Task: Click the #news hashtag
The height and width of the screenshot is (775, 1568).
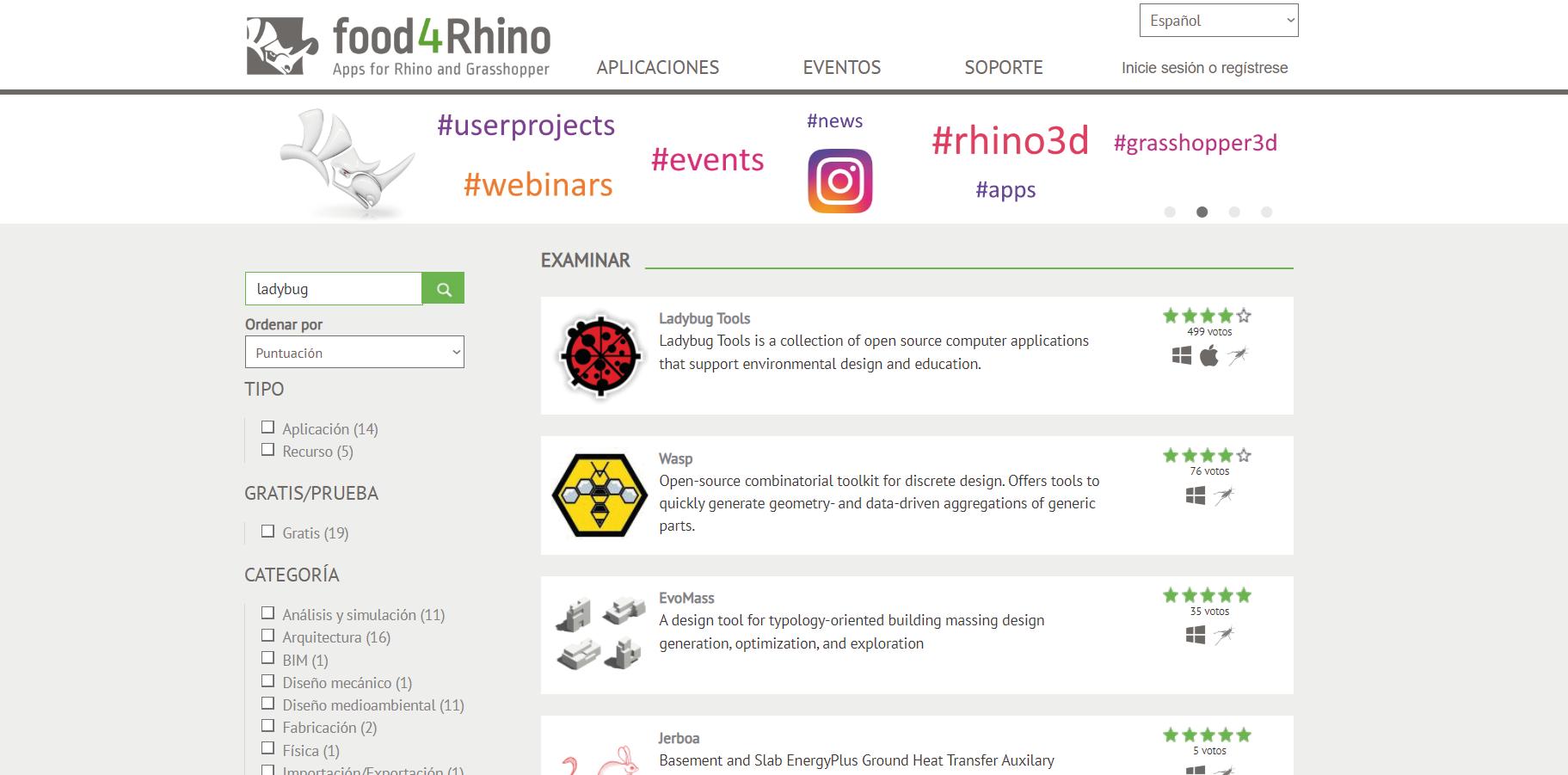Action: 835,121
